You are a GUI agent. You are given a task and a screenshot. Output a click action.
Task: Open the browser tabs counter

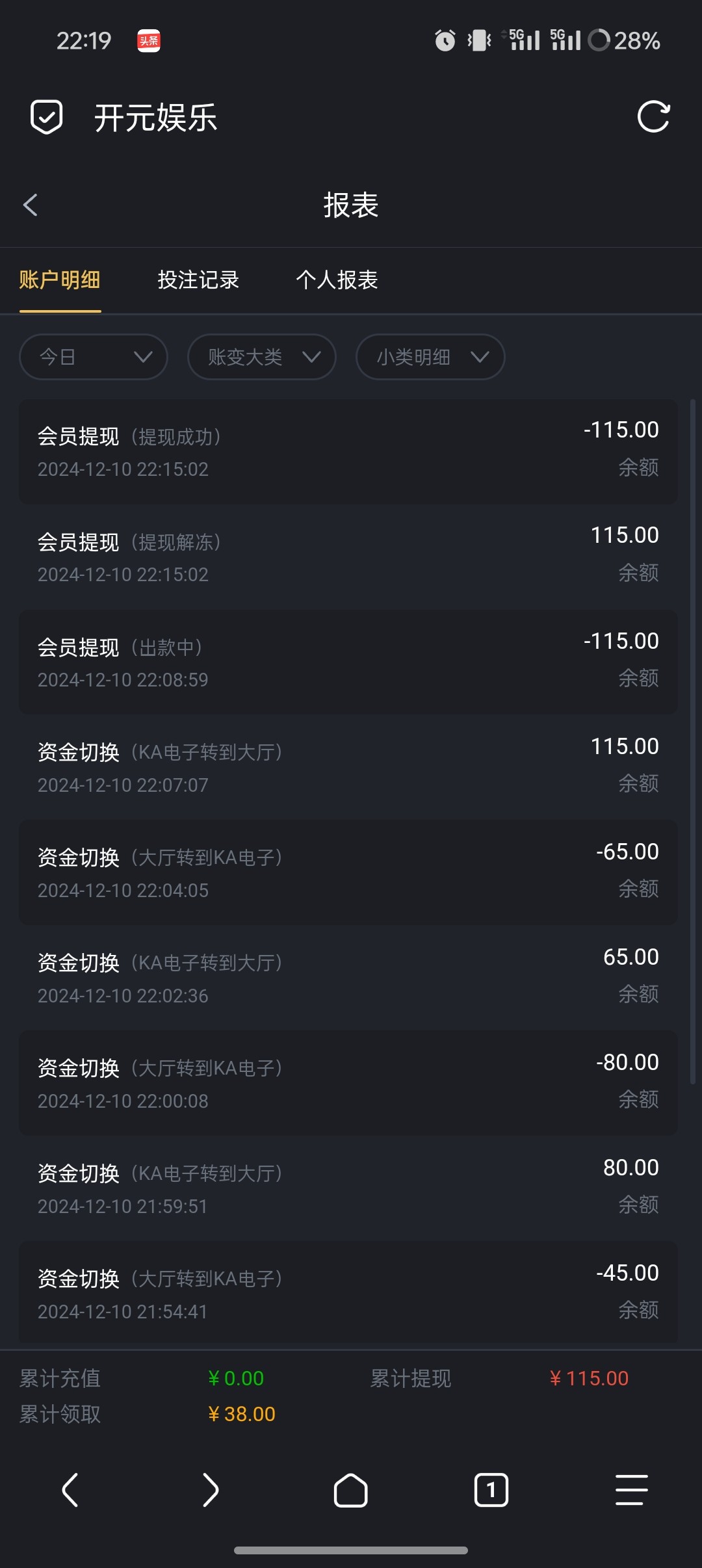click(491, 1490)
